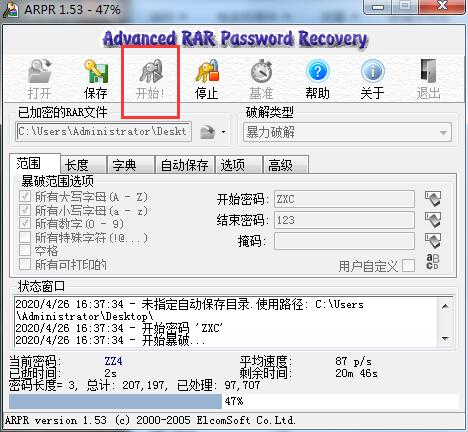Toggle 所有特殊字符 (!@...) checkbox

click(25, 237)
